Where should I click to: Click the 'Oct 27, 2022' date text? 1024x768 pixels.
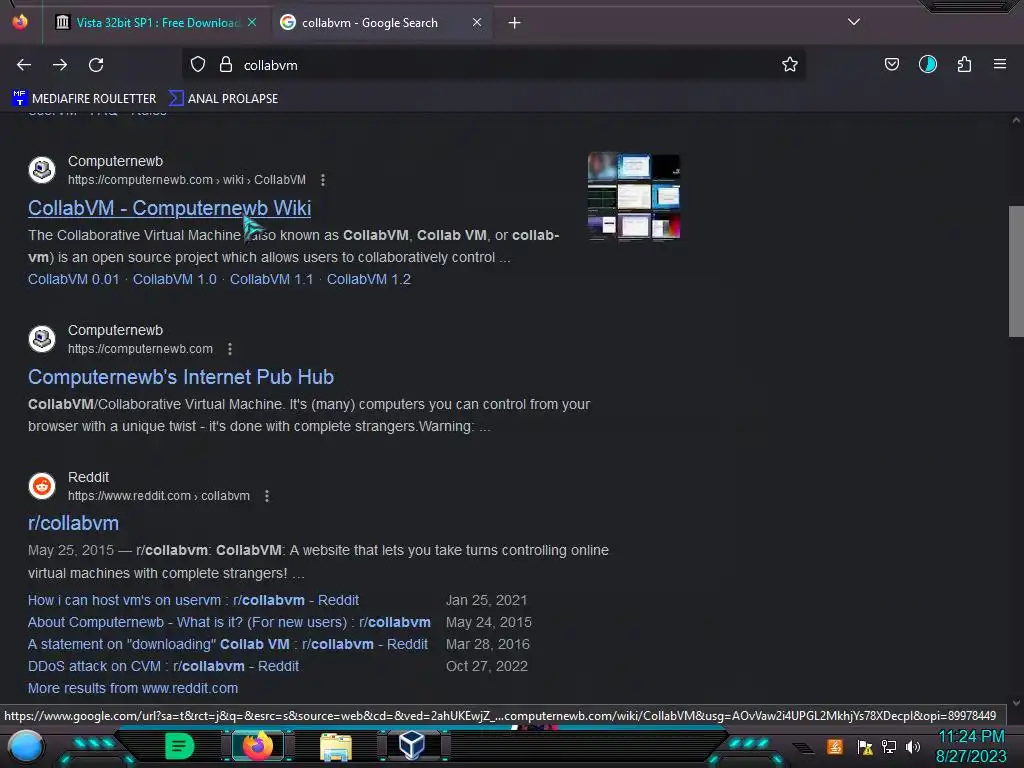point(487,667)
